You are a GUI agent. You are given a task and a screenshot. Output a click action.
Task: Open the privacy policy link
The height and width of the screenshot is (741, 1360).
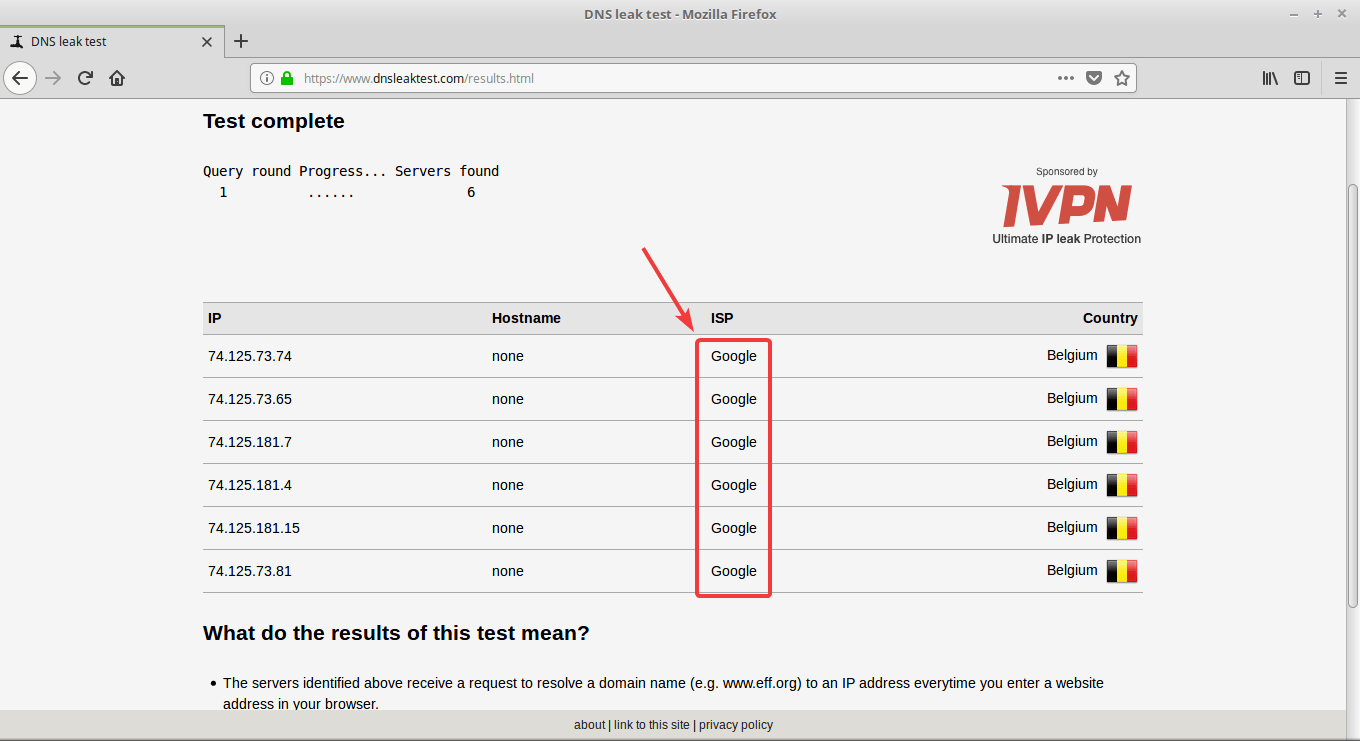pyautogui.click(x=735, y=725)
